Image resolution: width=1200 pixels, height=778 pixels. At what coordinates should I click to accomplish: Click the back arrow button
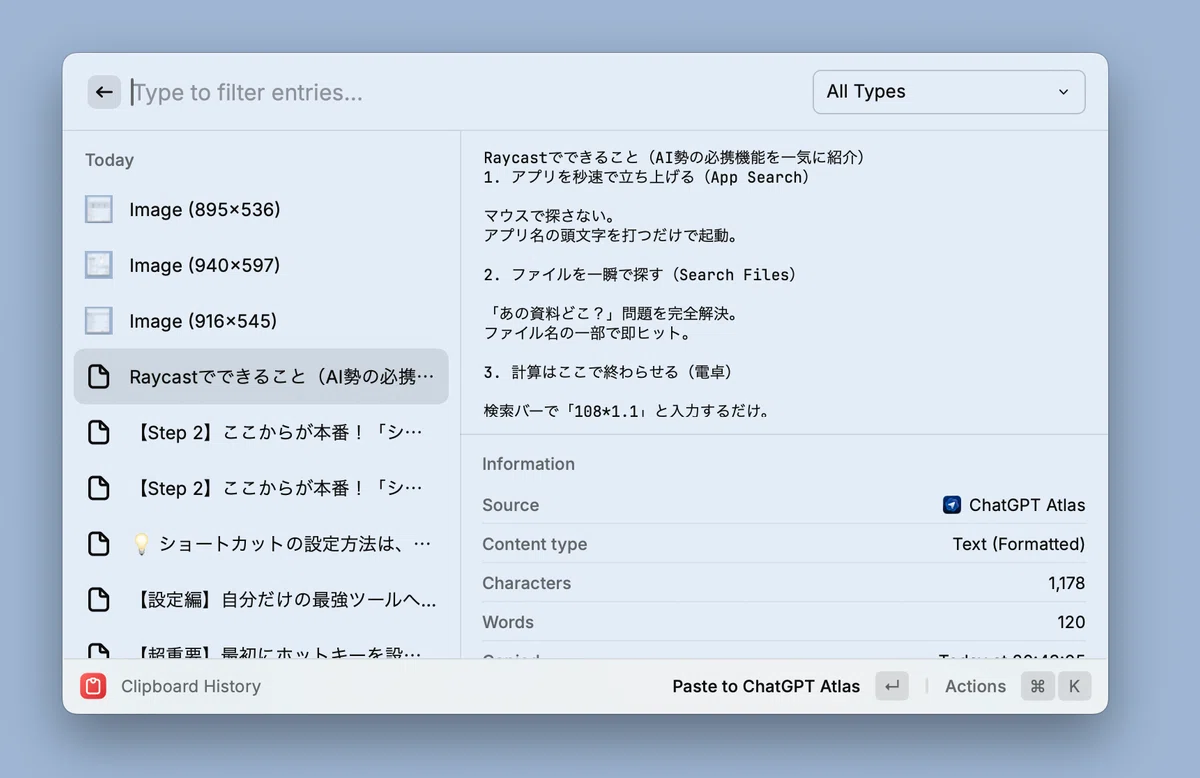tap(104, 92)
